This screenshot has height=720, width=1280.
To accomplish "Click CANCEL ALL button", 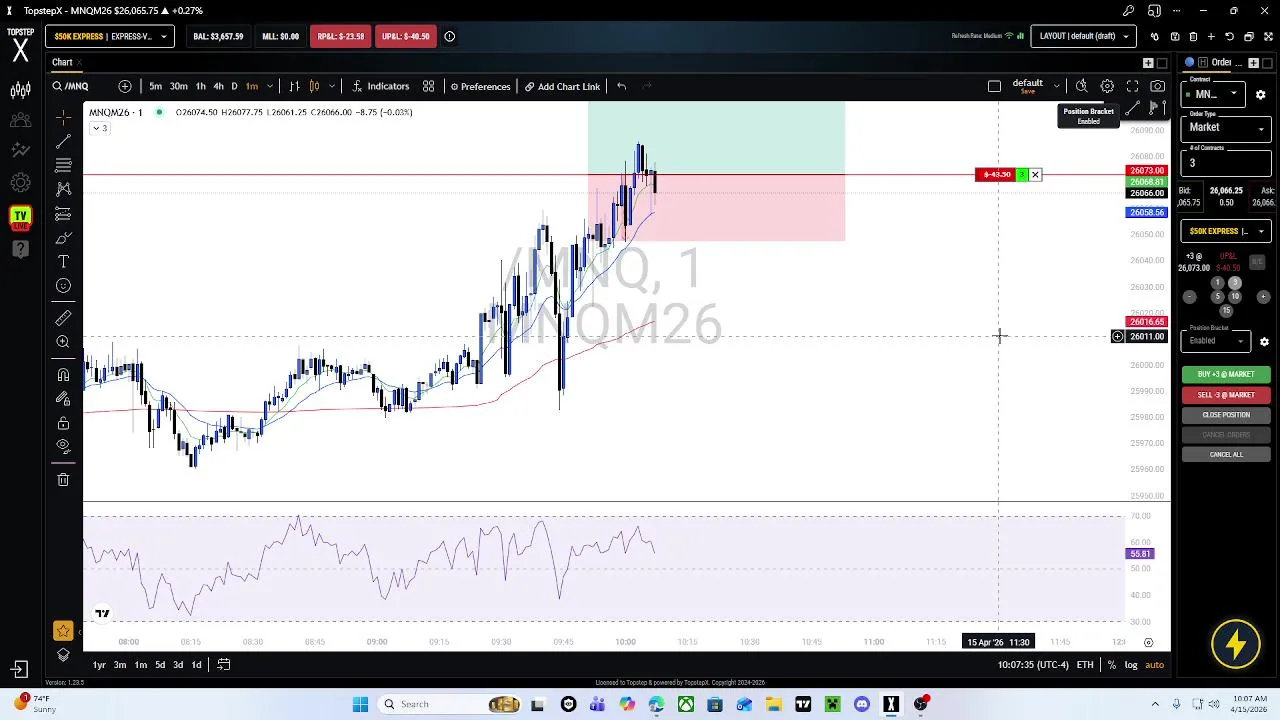I will click(x=1226, y=455).
